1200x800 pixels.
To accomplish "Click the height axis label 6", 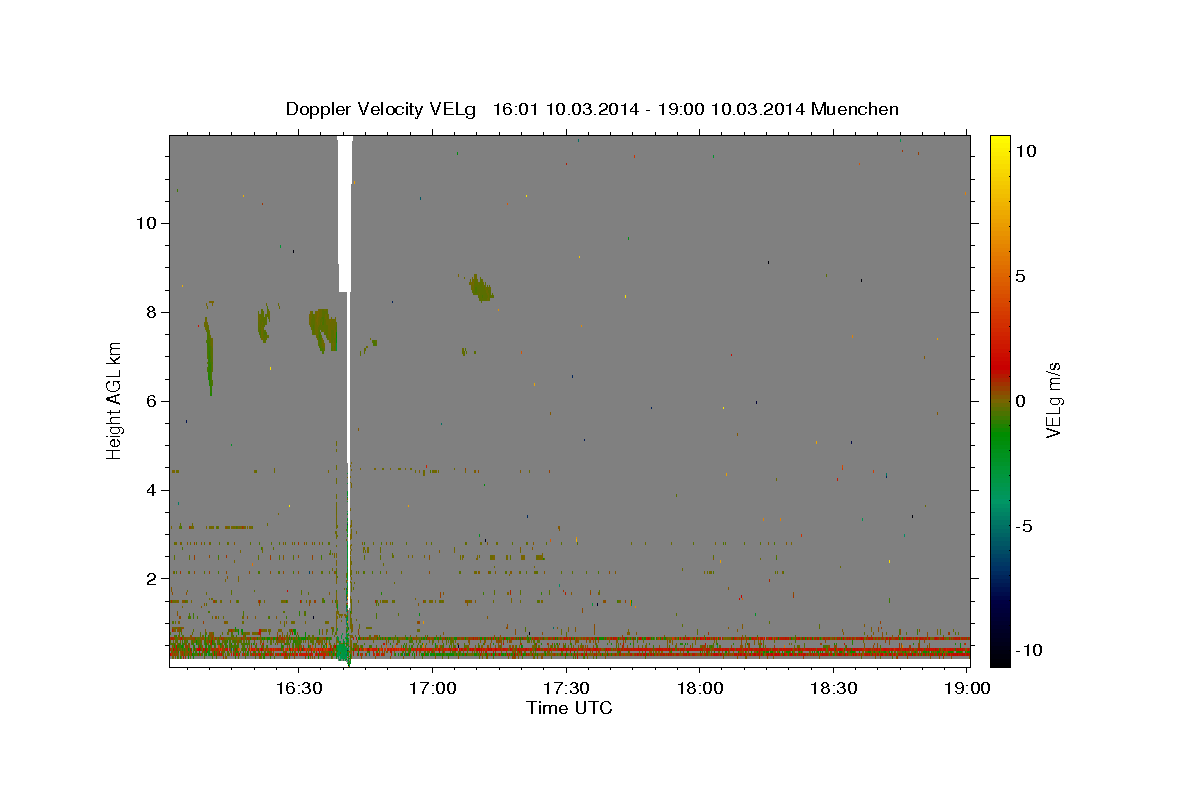I will pyautogui.click(x=153, y=401).
